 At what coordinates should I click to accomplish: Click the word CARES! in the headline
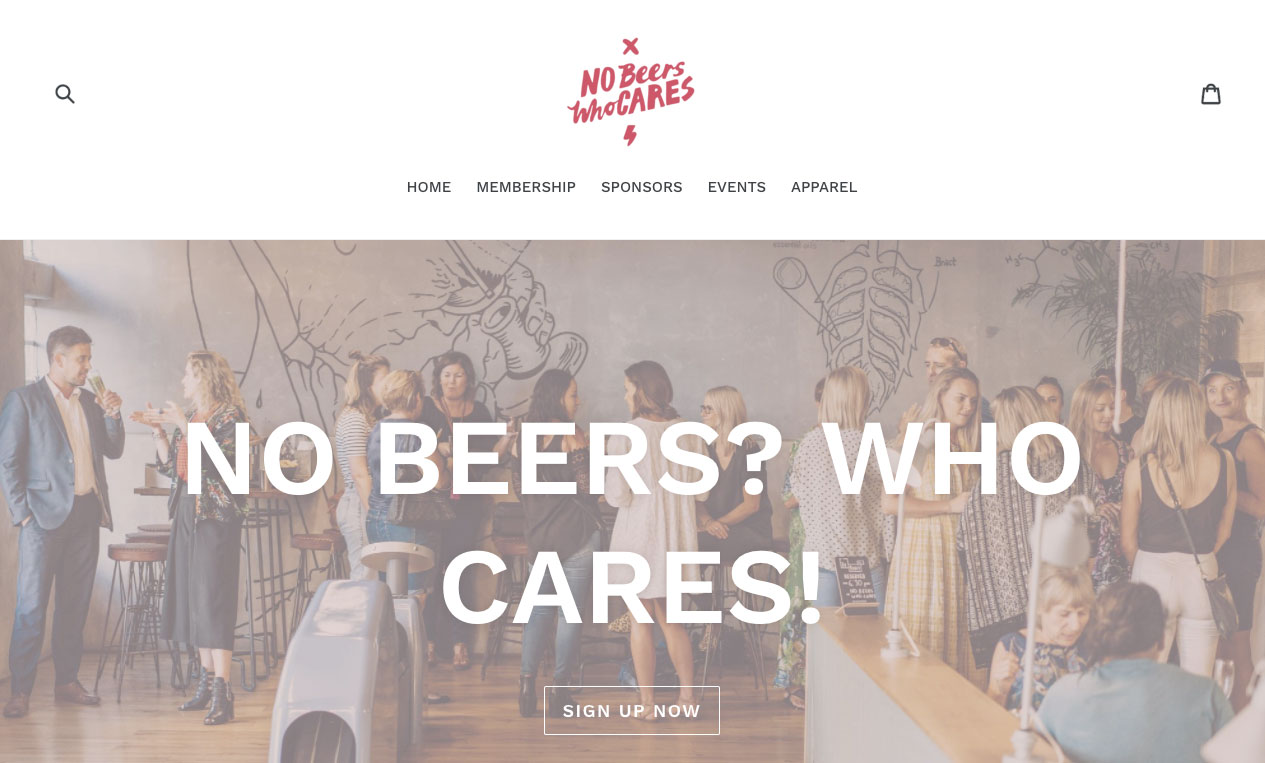(632, 588)
